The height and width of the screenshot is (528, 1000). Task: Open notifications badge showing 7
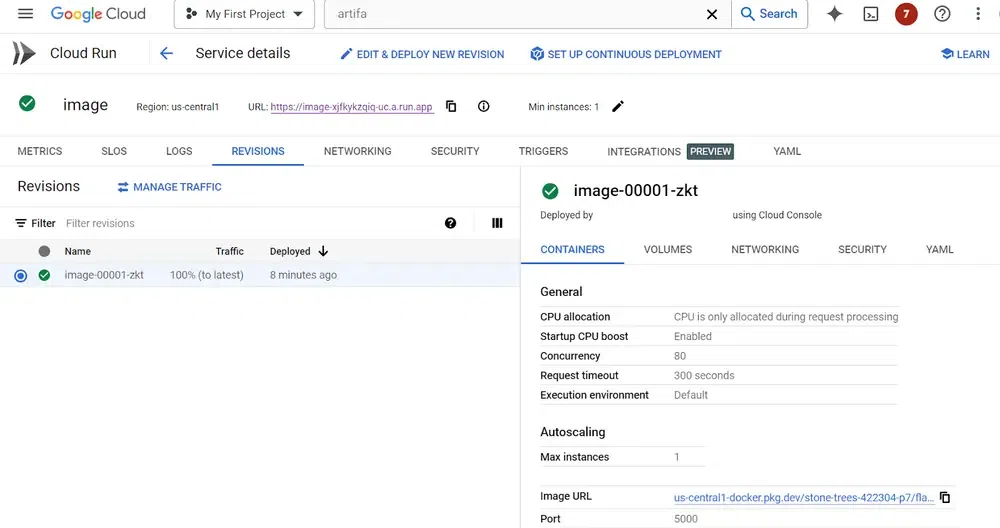pos(906,14)
